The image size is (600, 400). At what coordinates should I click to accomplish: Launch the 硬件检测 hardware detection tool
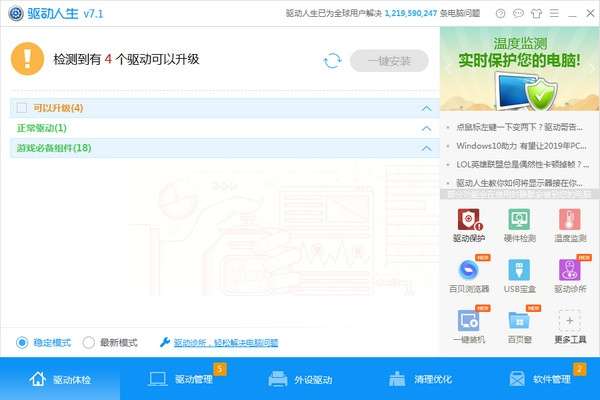tap(519, 220)
